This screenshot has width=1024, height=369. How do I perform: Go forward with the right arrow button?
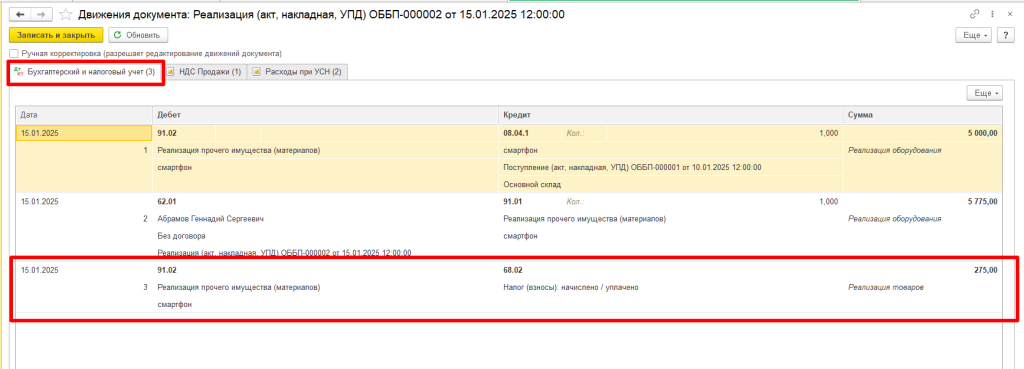click(41, 14)
